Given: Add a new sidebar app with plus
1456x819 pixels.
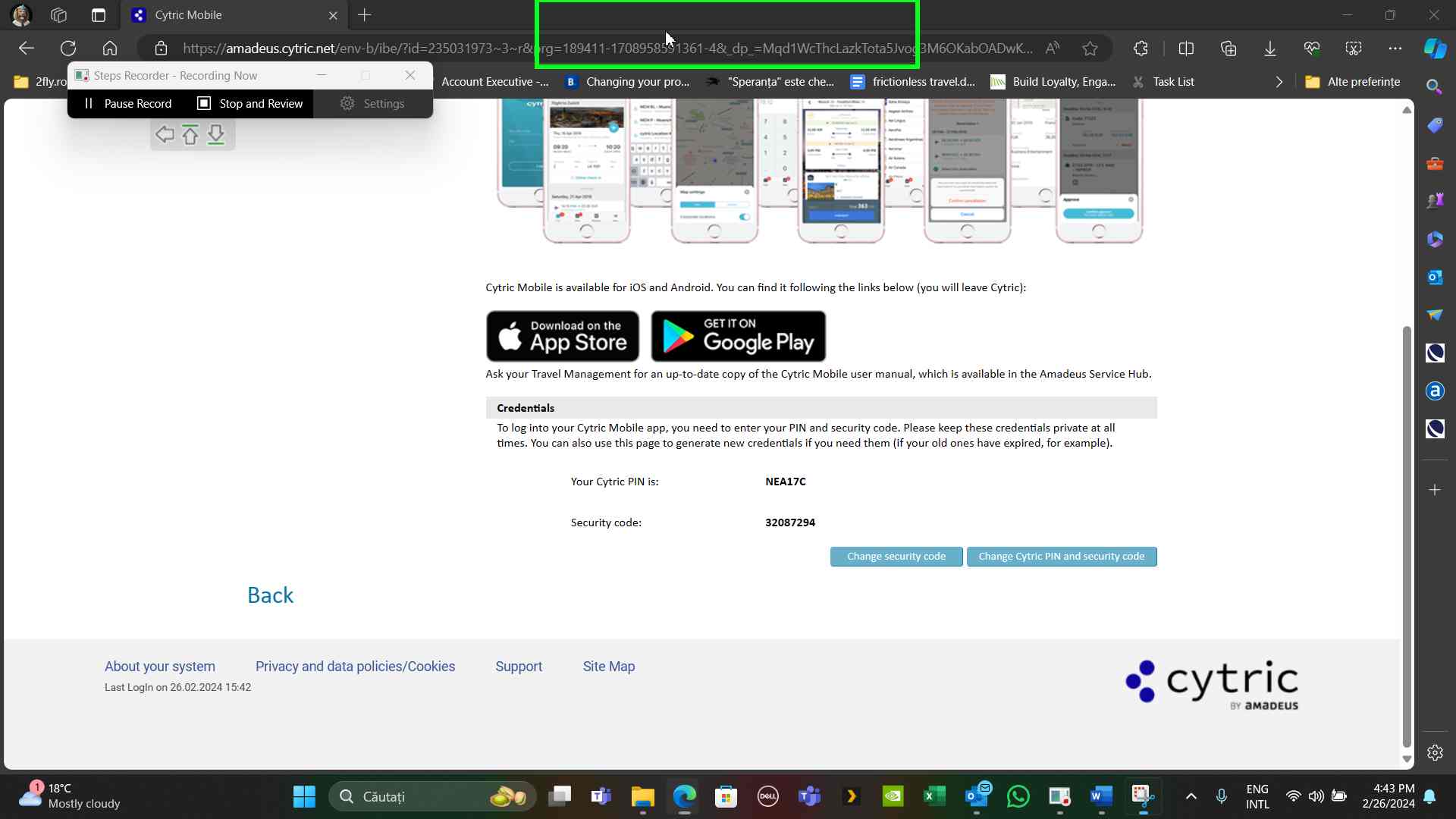Looking at the screenshot, I should [x=1435, y=490].
